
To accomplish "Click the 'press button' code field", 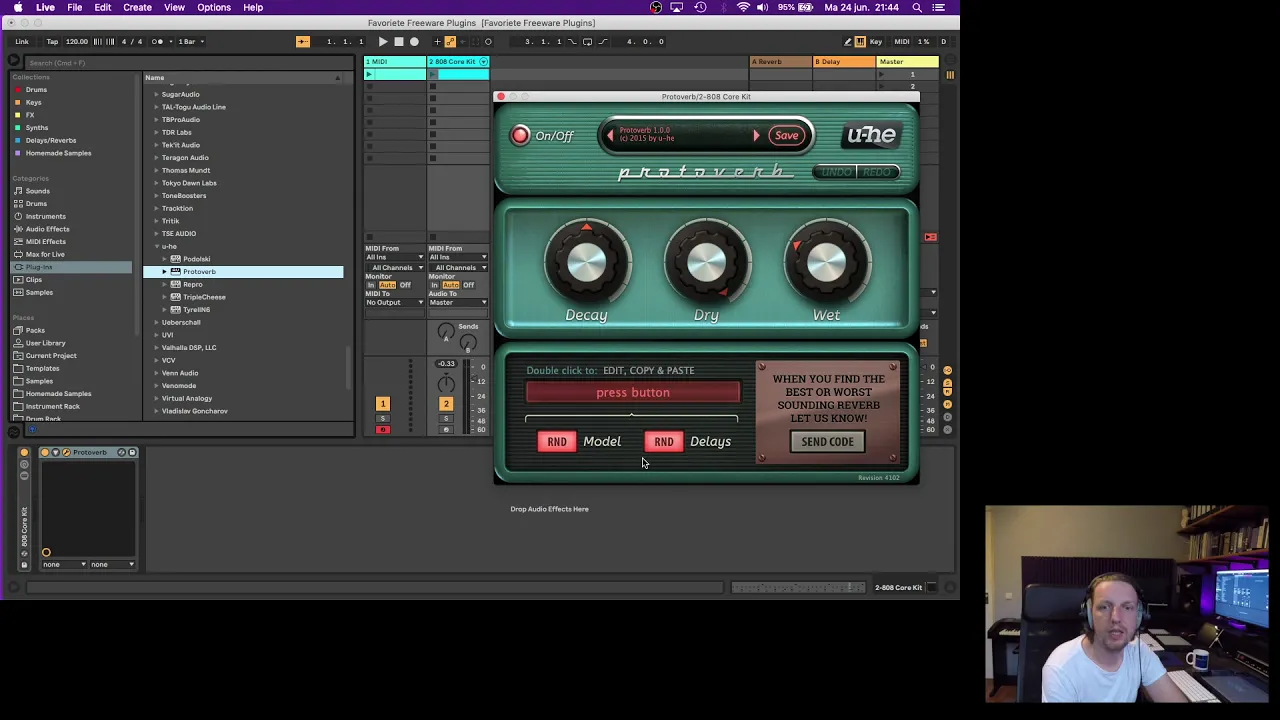I will [633, 392].
